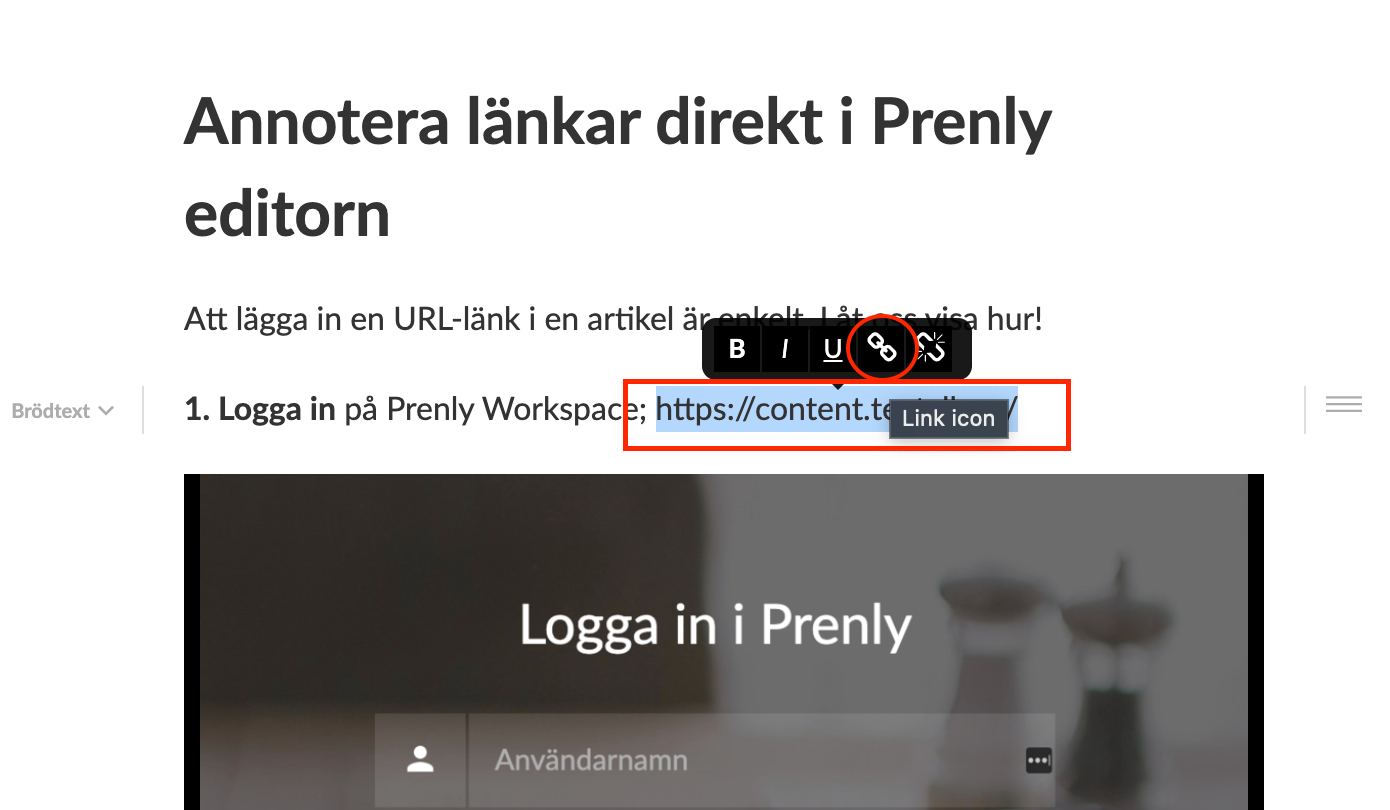
Task: Underline the selected text via U button
Action: click(832, 349)
